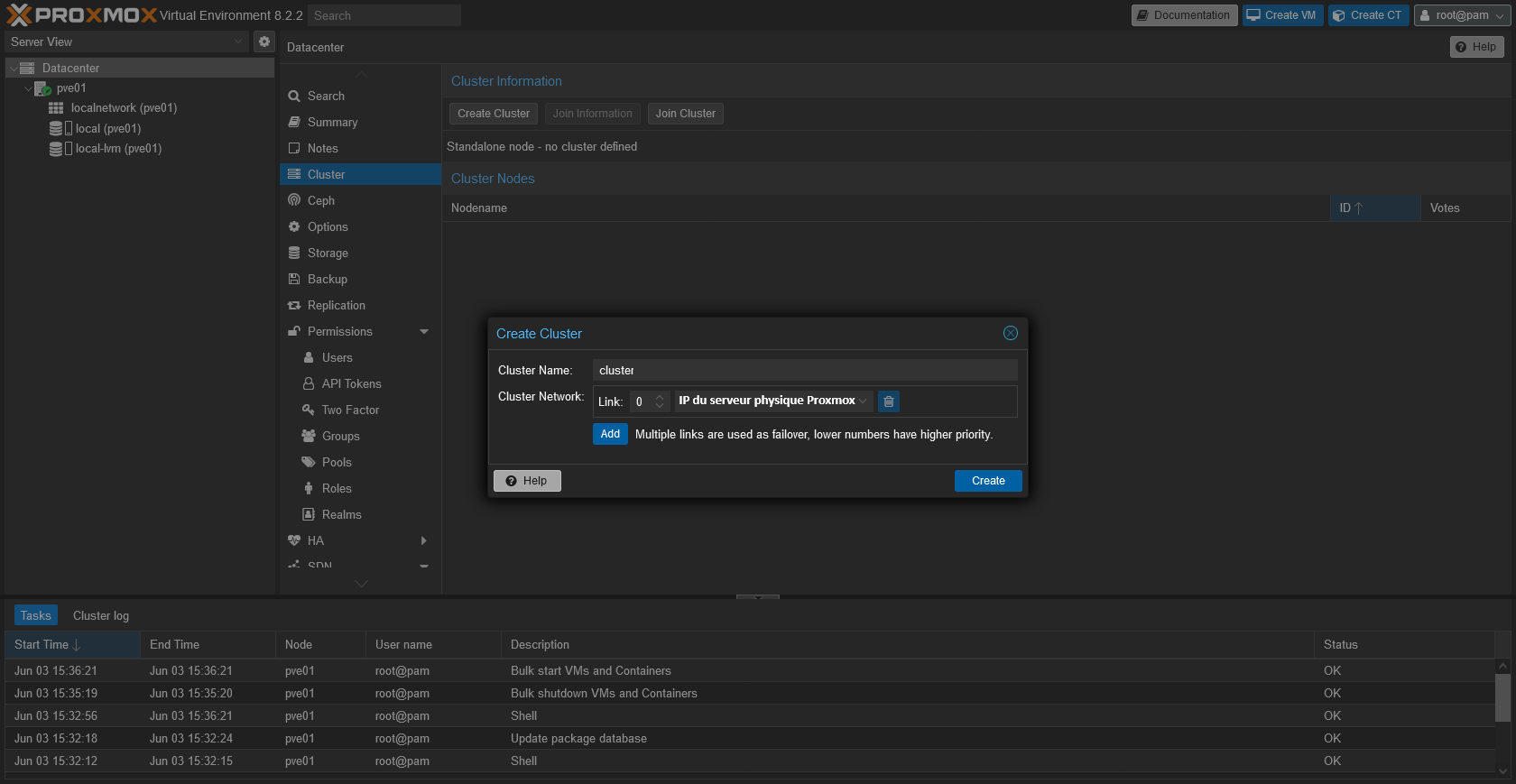Screen dimensions: 1516x784
Task: Expand the Server View dropdown
Action: [238, 42]
